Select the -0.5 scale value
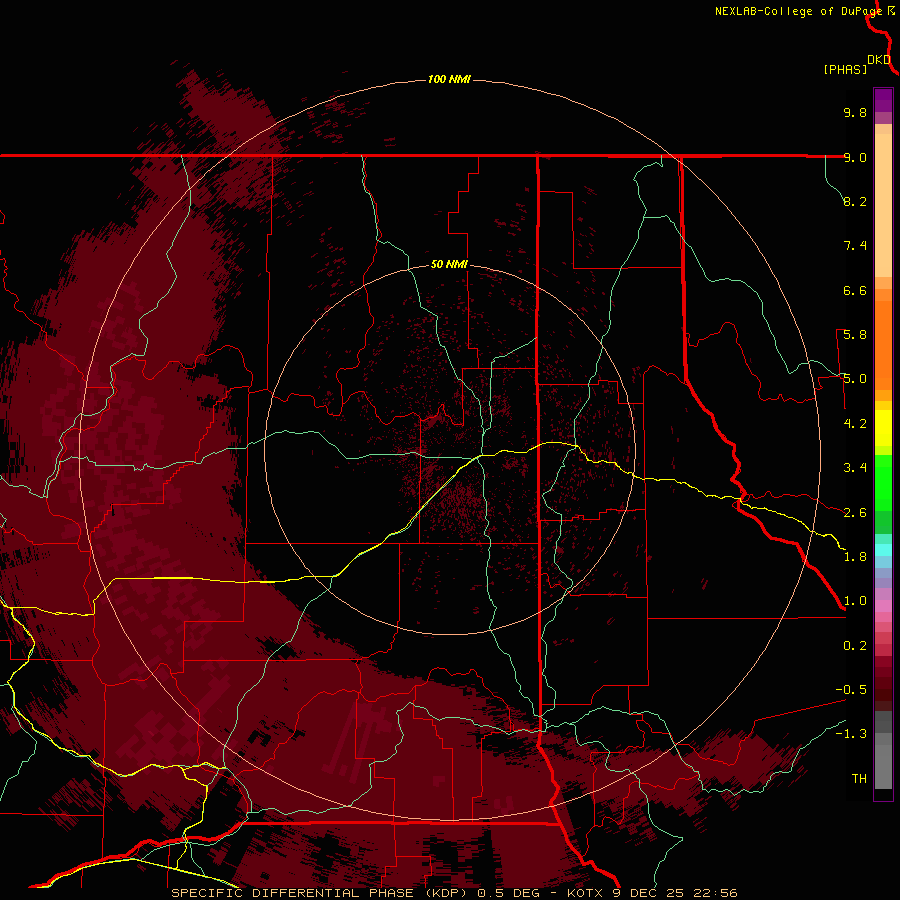900x900 pixels. (851, 690)
